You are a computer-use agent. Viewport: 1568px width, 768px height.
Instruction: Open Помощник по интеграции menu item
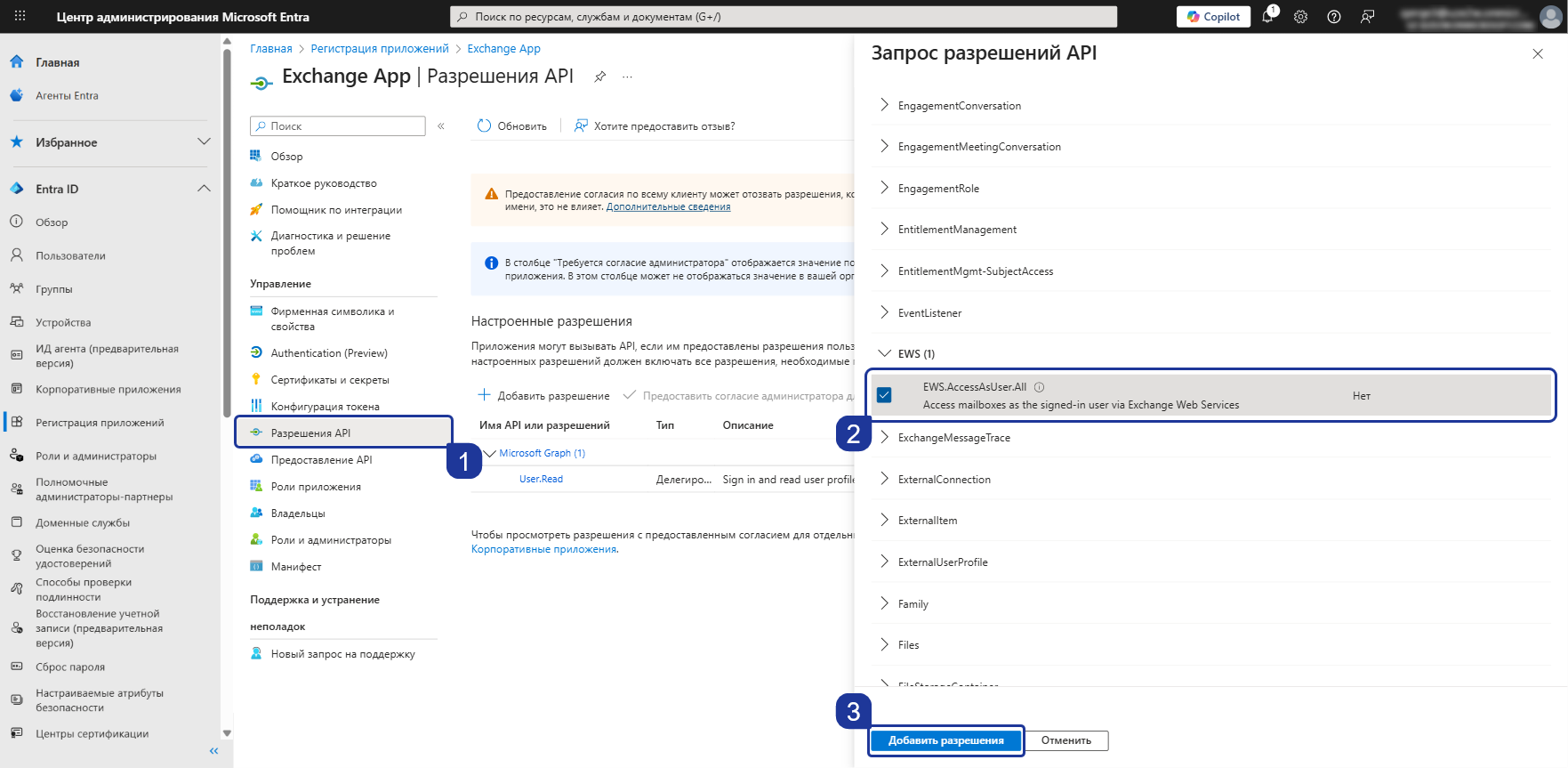pos(336,210)
